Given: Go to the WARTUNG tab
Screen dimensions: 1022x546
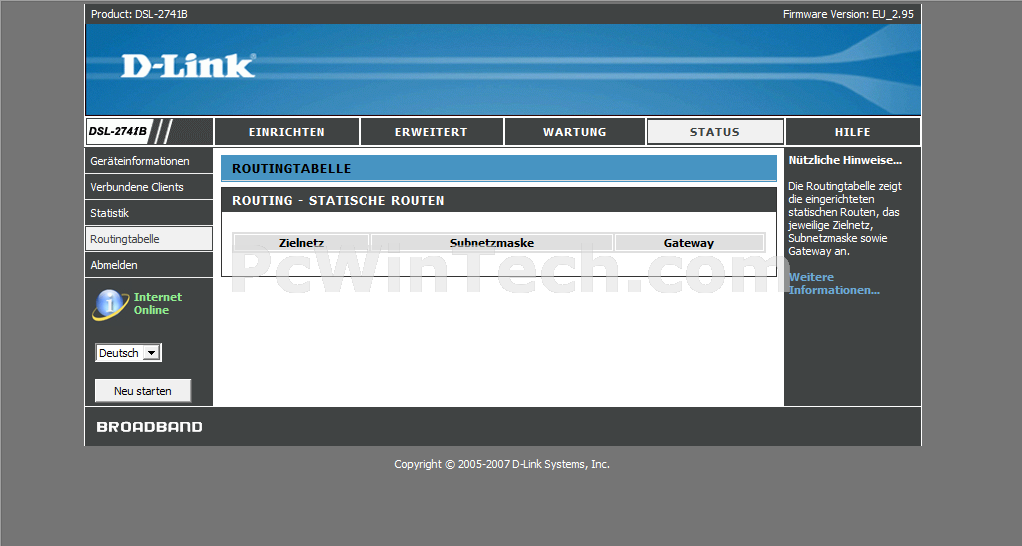Looking at the screenshot, I should click(x=575, y=132).
